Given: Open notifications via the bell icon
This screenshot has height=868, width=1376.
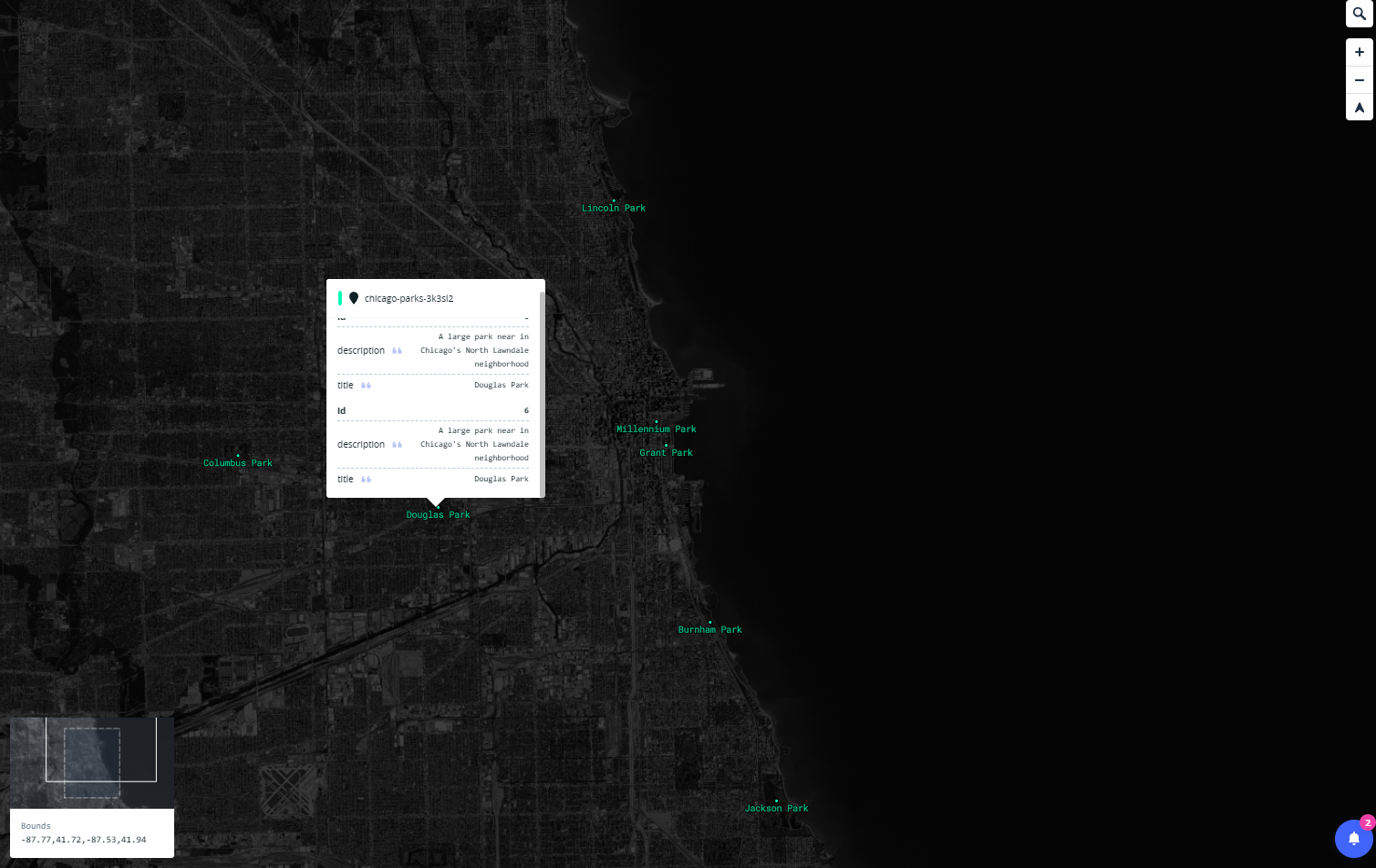Looking at the screenshot, I should (1353, 839).
